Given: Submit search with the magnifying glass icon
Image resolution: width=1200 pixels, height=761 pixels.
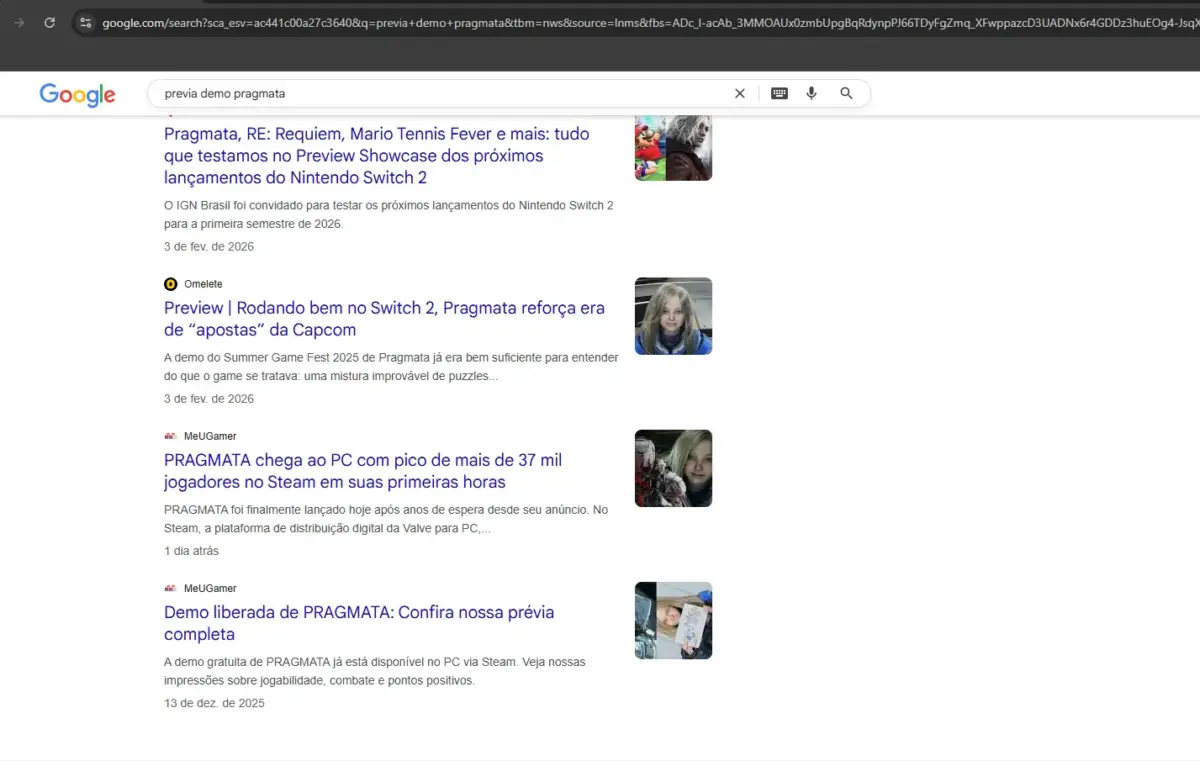Looking at the screenshot, I should pyautogui.click(x=846, y=93).
